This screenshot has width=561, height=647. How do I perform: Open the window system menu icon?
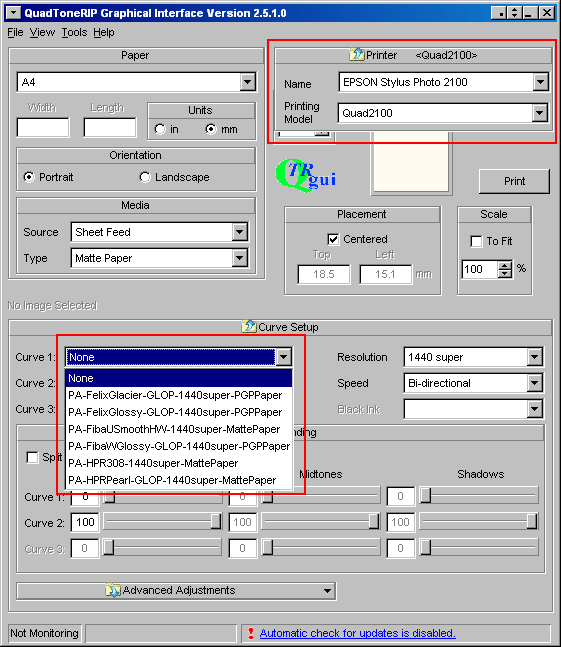pos(14,13)
